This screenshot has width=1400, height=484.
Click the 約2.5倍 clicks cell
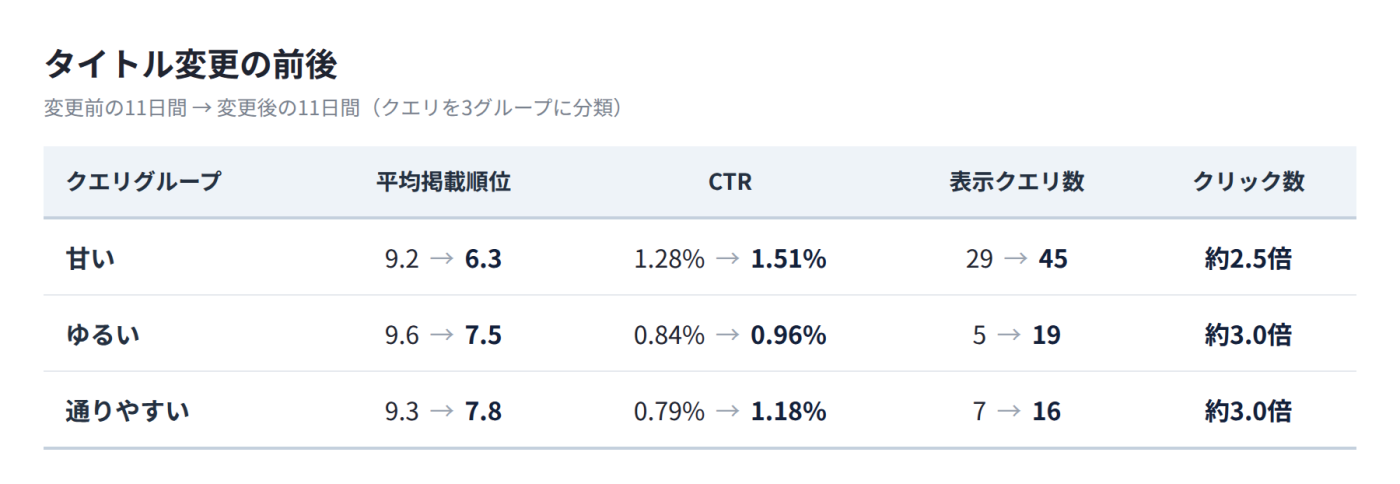click(1248, 259)
